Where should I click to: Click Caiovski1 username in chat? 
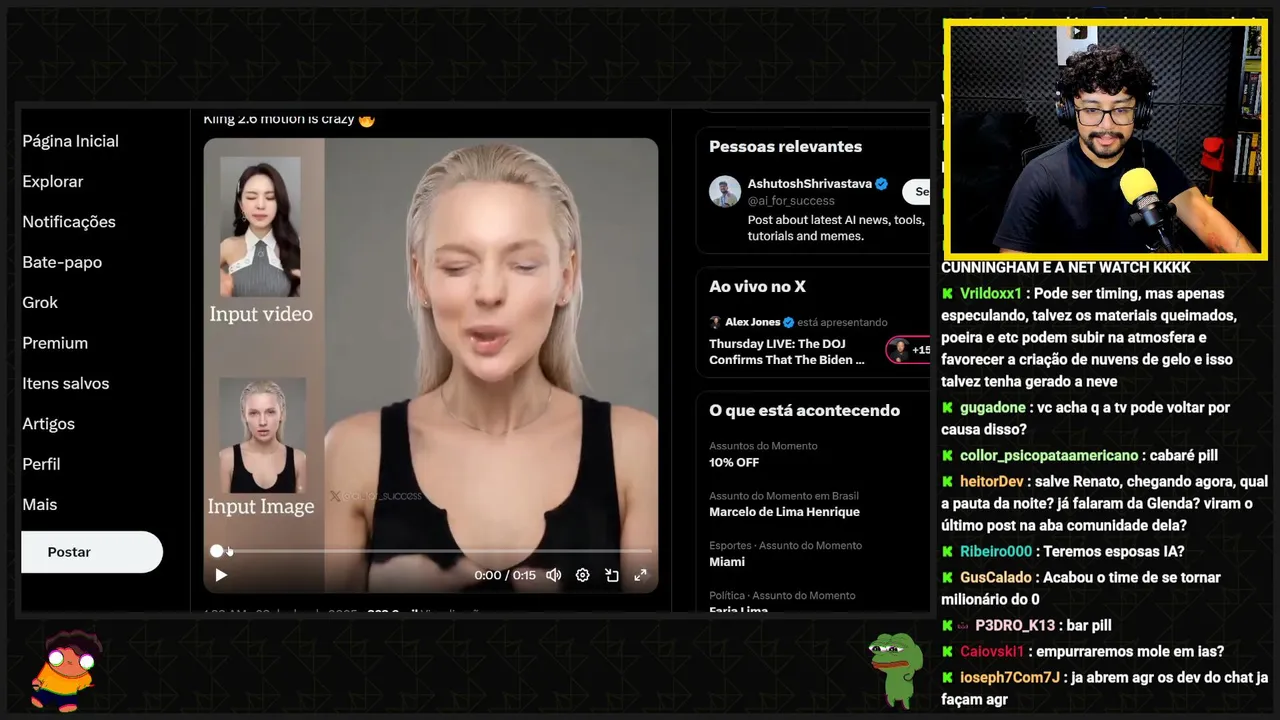click(x=992, y=651)
